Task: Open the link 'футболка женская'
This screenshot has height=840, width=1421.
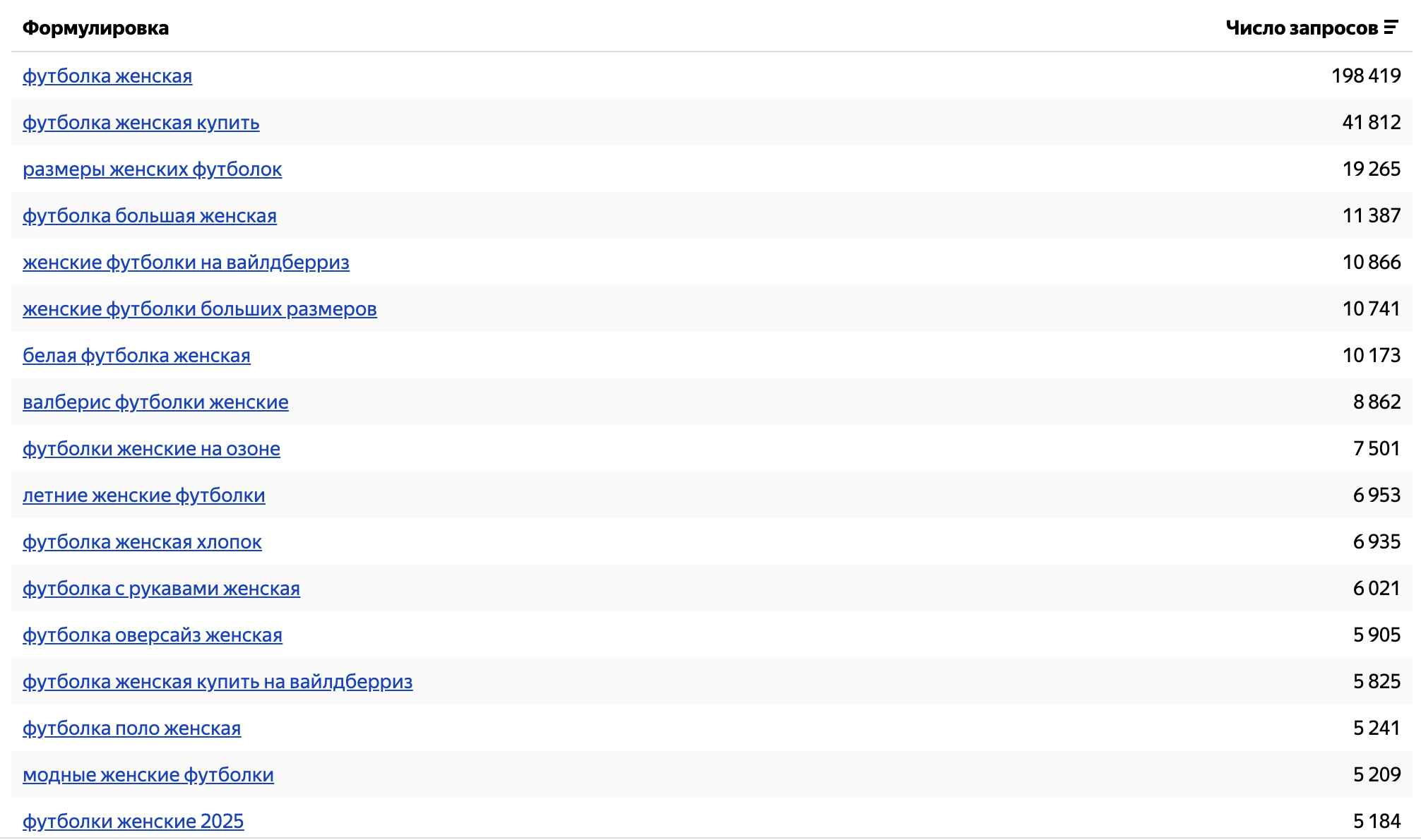Action: 107,76
